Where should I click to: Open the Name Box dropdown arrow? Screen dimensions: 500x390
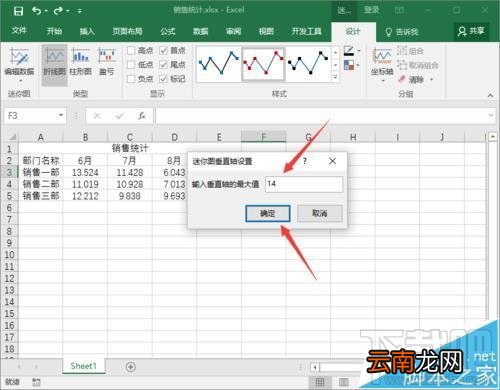(61, 116)
